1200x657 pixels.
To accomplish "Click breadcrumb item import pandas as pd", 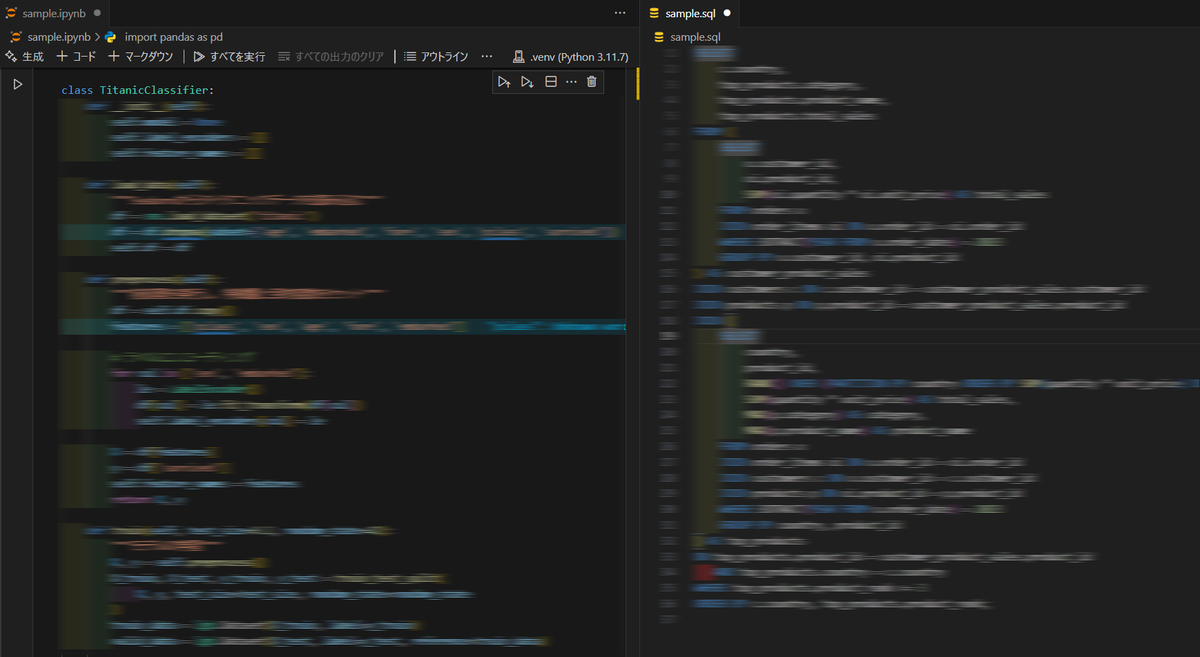I will tap(173, 37).
